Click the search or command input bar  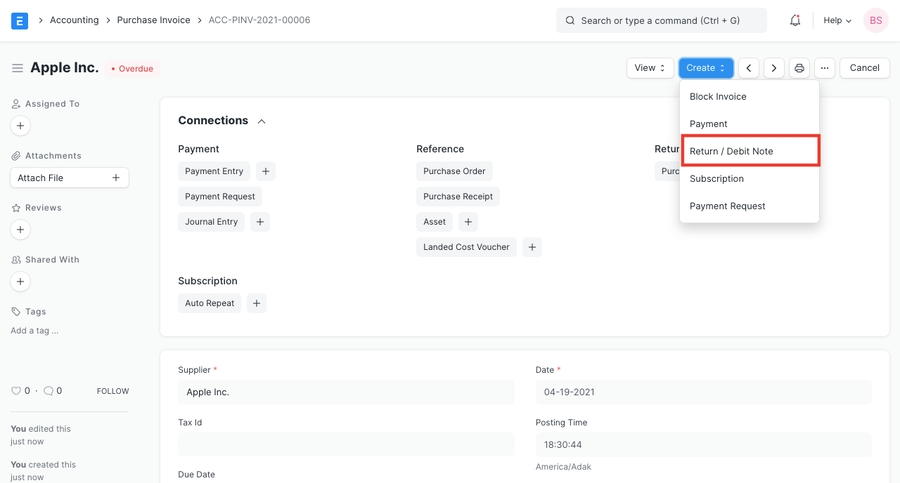[661, 20]
